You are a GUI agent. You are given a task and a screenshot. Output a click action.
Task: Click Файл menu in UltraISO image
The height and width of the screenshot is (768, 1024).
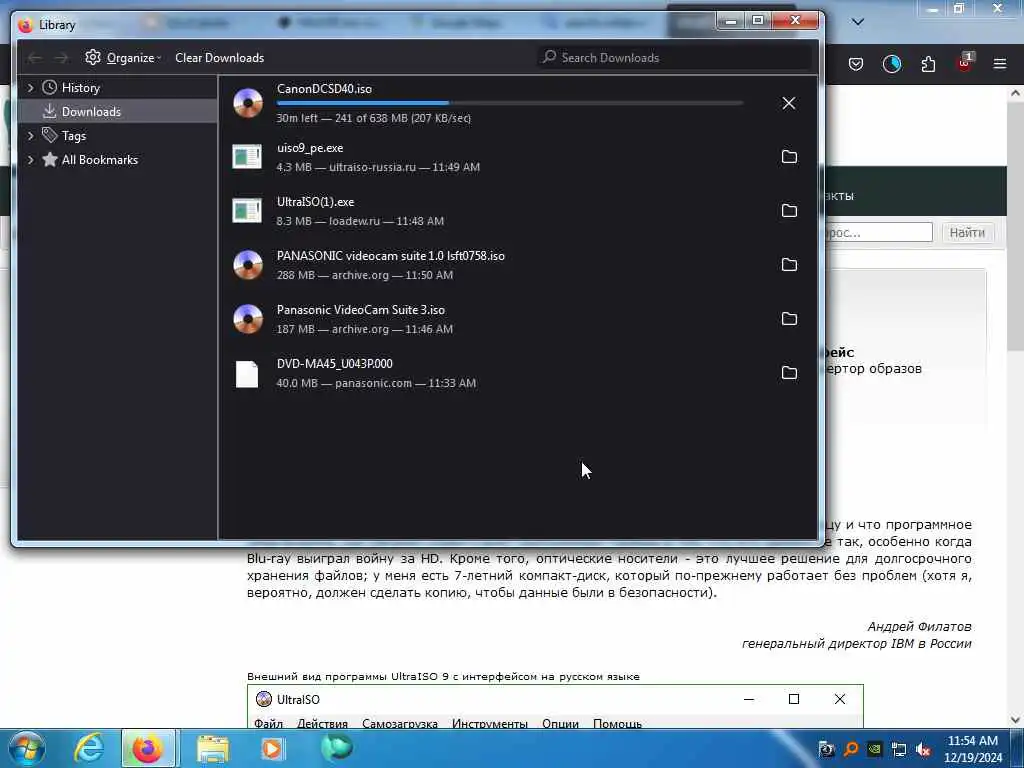click(268, 723)
